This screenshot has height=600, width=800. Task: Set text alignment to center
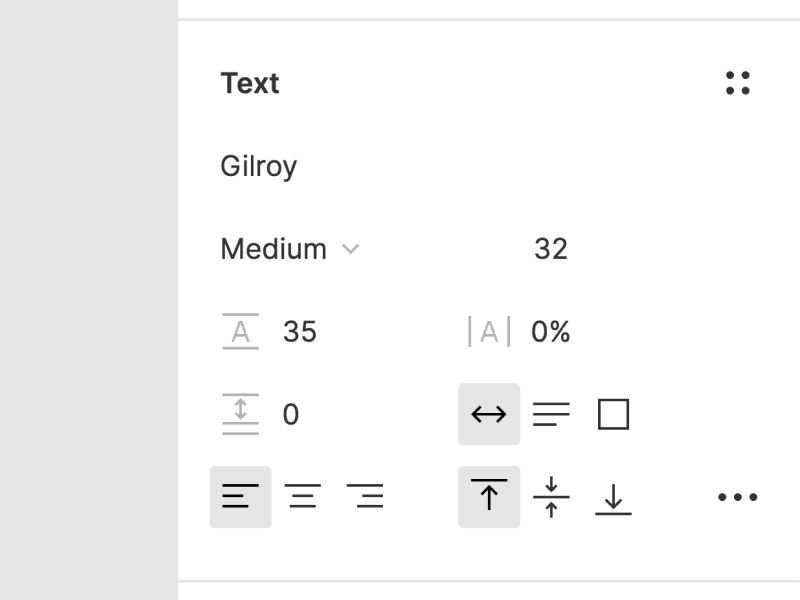click(303, 495)
